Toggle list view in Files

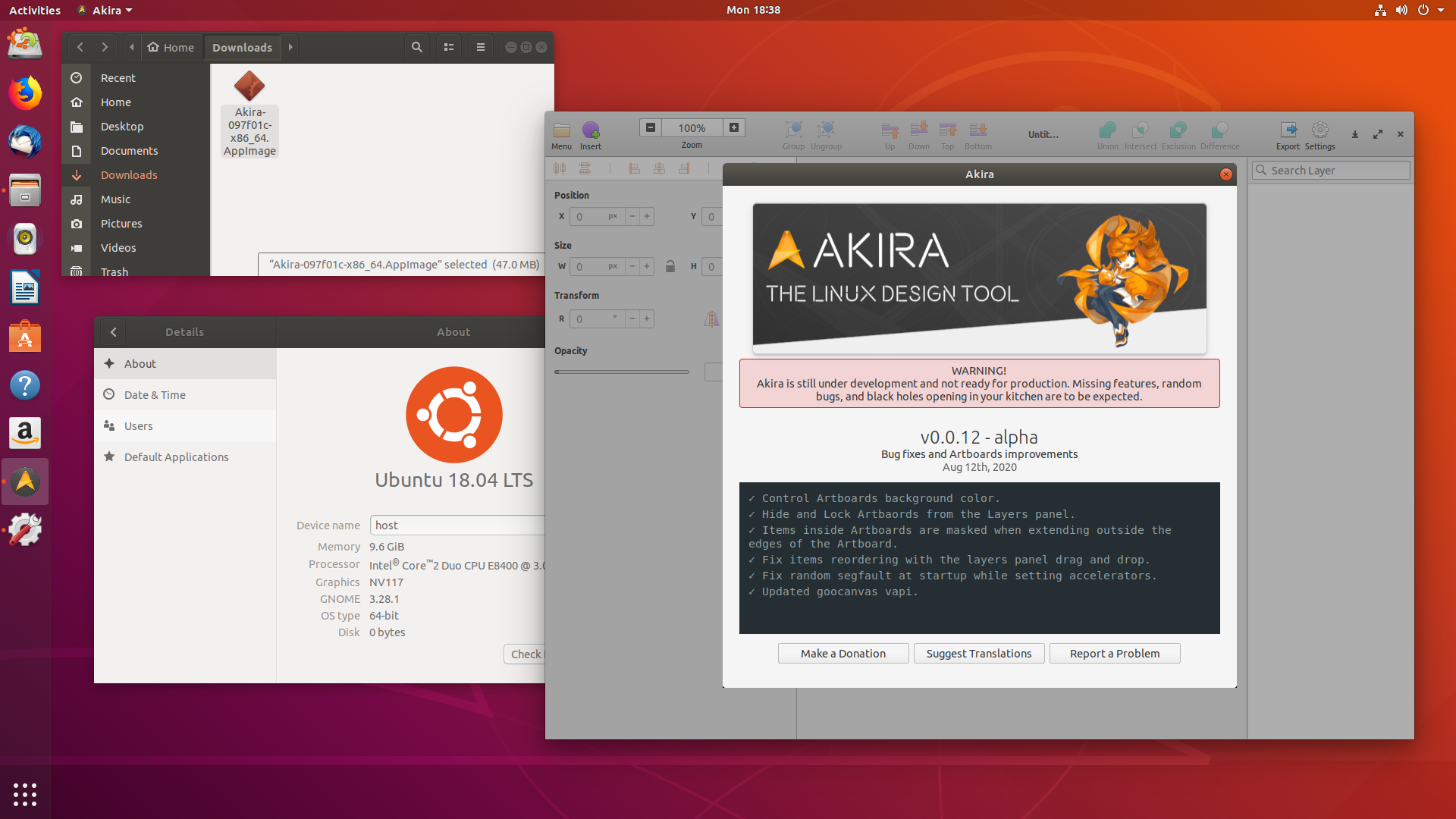coord(449,47)
